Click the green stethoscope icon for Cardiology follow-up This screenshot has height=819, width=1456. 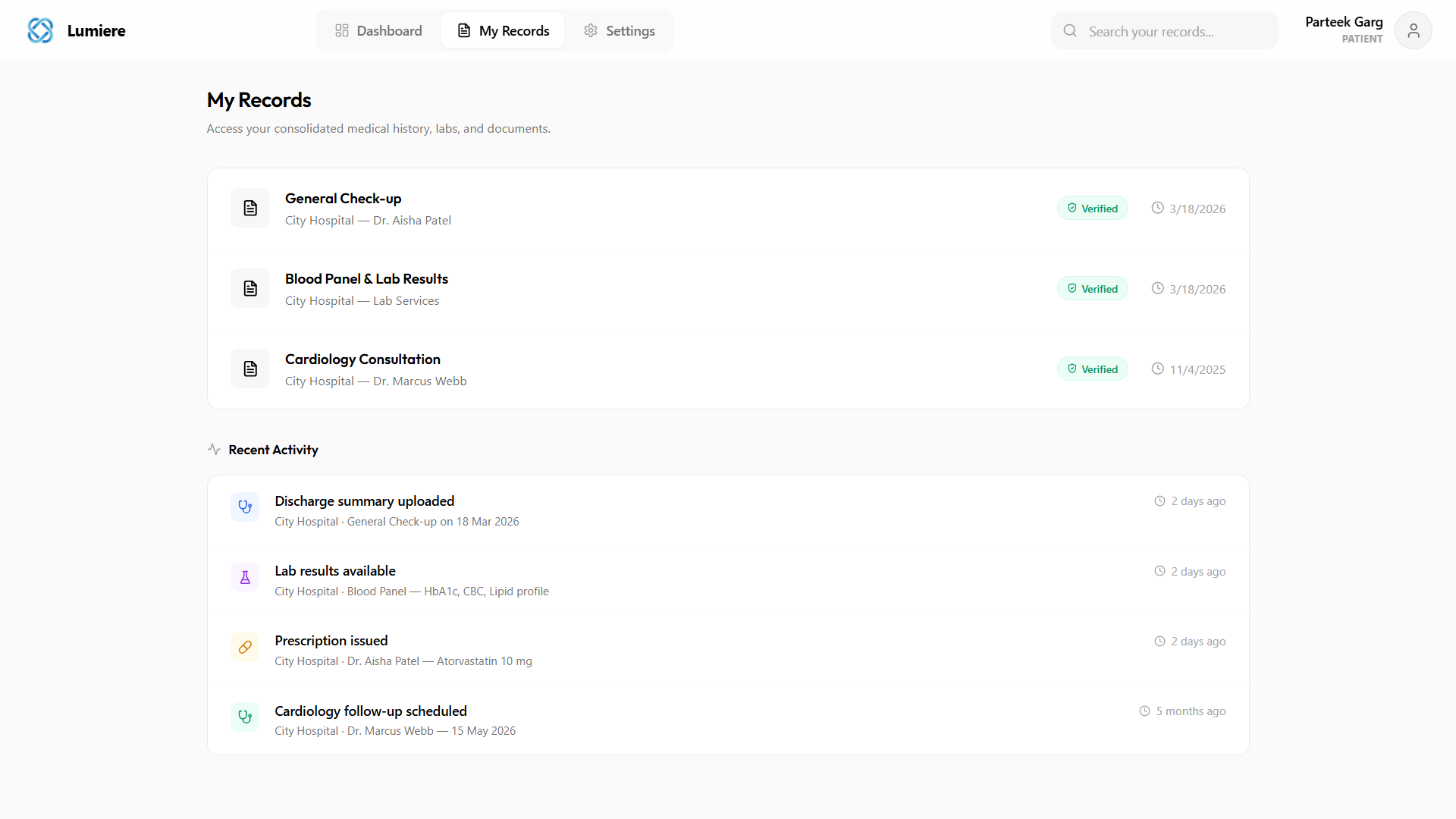click(245, 717)
